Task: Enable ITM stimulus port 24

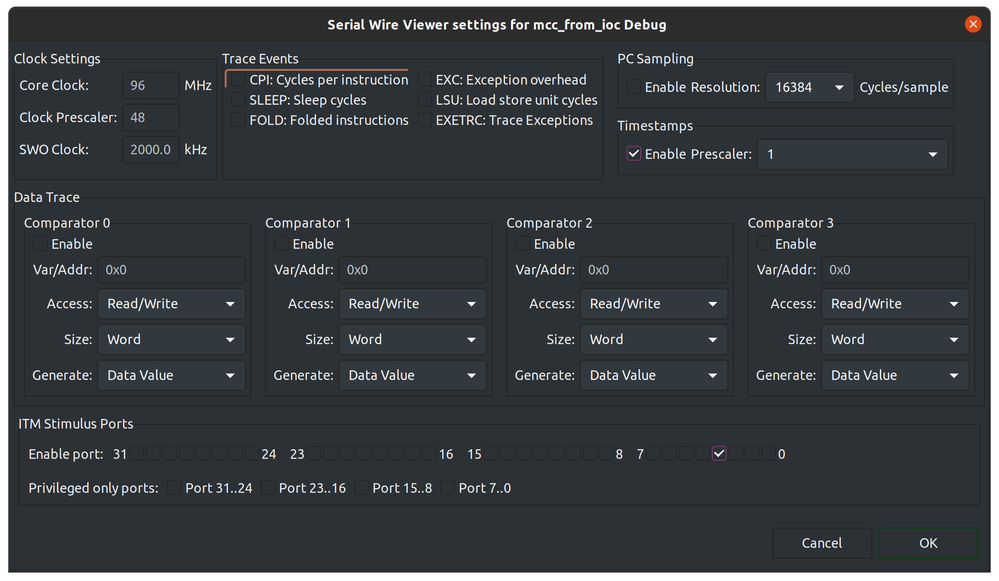Action: point(253,454)
